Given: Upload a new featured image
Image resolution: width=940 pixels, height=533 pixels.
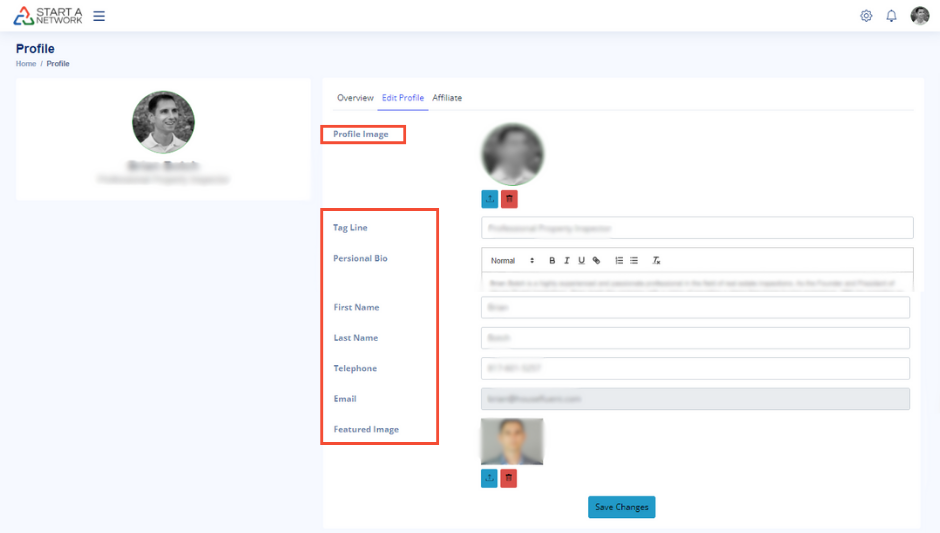Looking at the screenshot, I should pyautogui.click(x=490, y=479).
